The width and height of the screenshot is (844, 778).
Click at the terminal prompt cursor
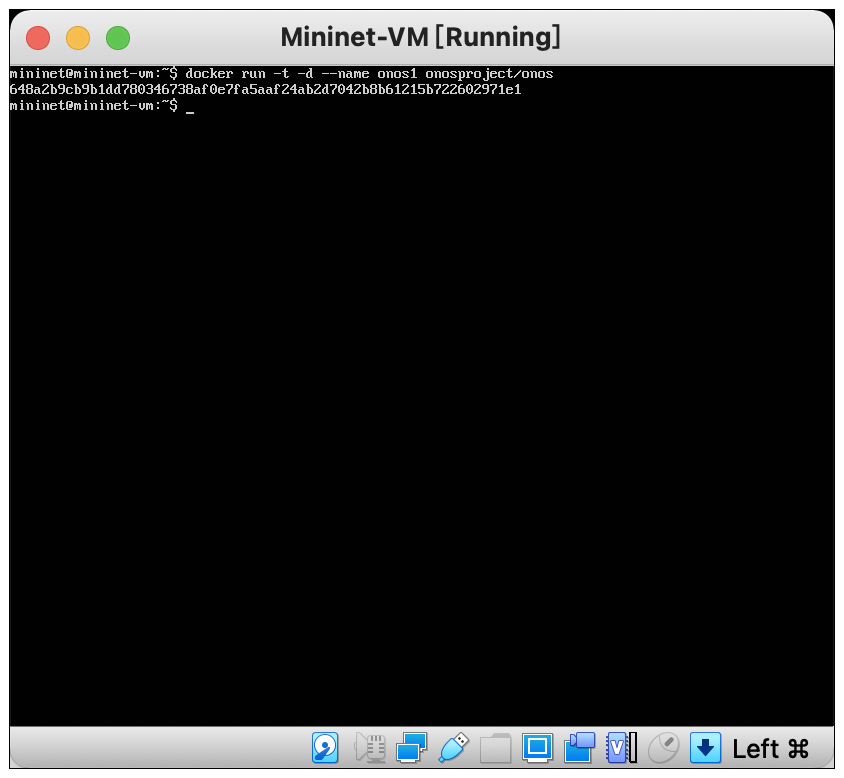pos(189,106)
